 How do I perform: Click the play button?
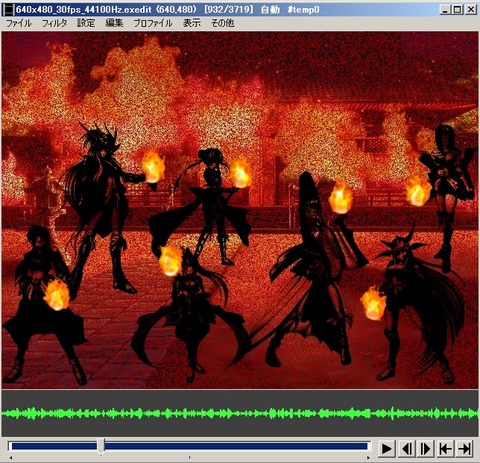point(387,449)
